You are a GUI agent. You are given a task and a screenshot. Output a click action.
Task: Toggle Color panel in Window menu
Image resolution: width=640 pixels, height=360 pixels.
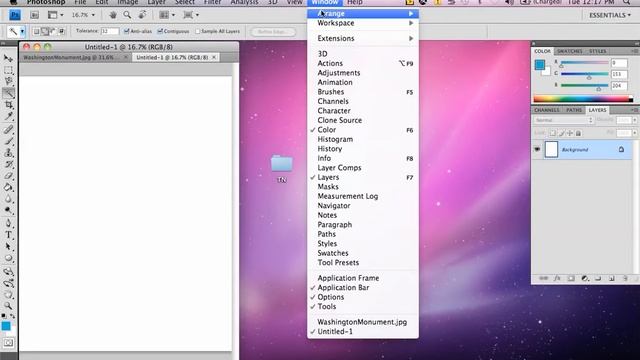click(x=363, y=130)
